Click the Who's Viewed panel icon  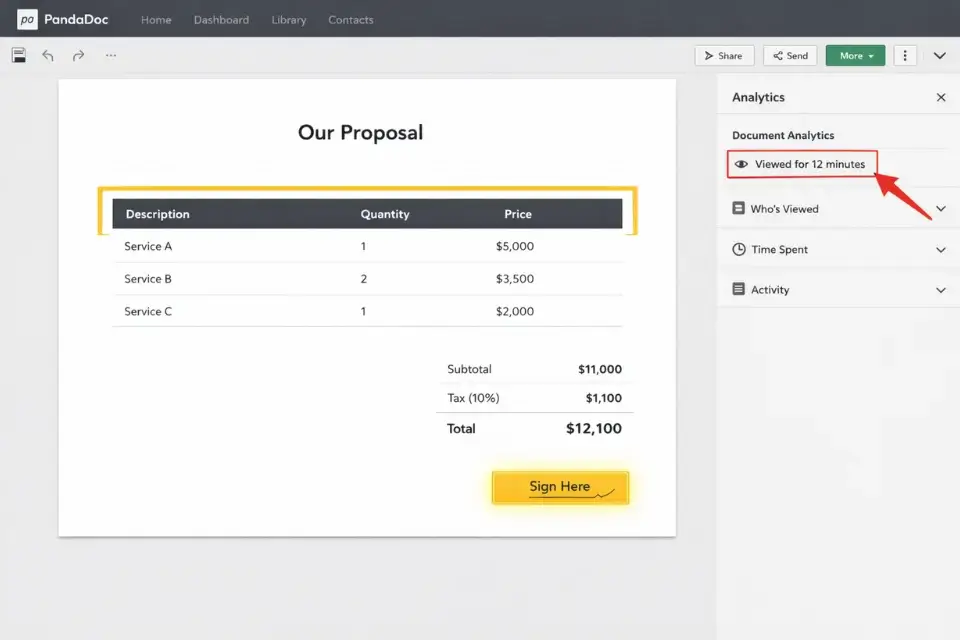pos(738,209)
